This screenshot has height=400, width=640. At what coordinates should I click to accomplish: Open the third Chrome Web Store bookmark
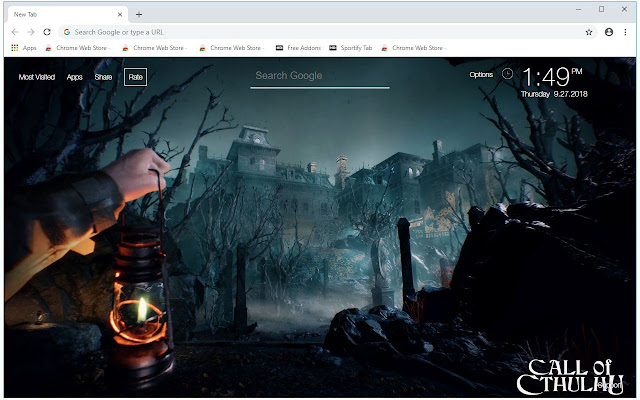tap(231, 48)
